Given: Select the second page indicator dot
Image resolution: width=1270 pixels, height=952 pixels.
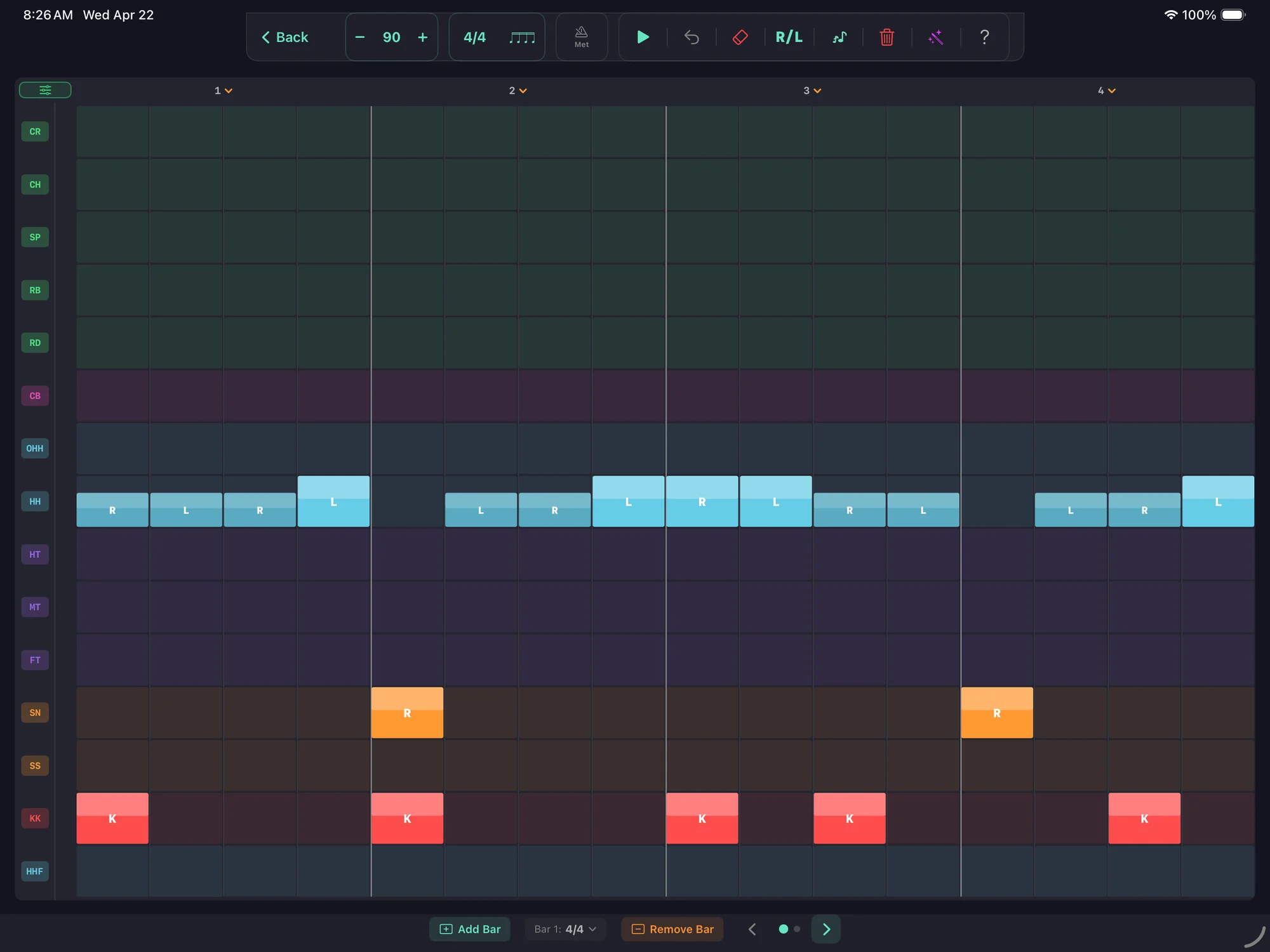Looking at the screenshot, I should pyautogui.click(x=797, y=929).
